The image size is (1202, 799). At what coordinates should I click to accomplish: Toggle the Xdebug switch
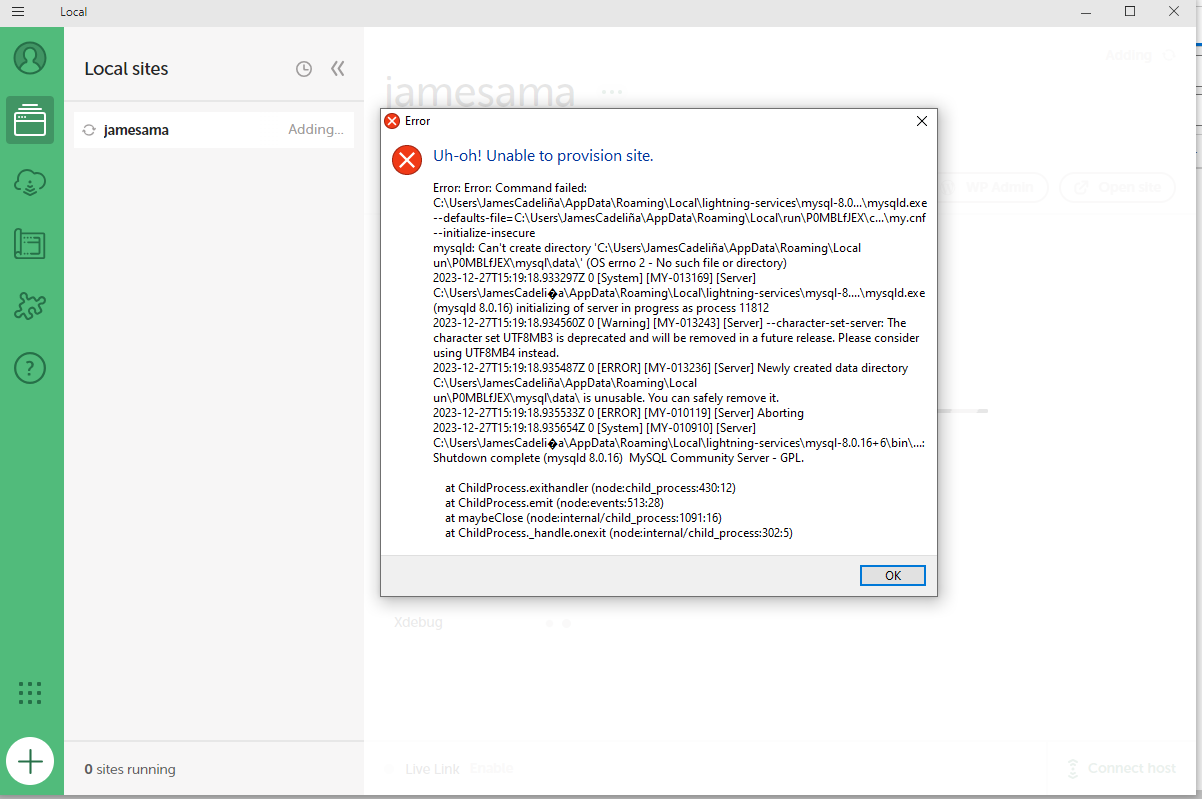(x=557, y=623)
